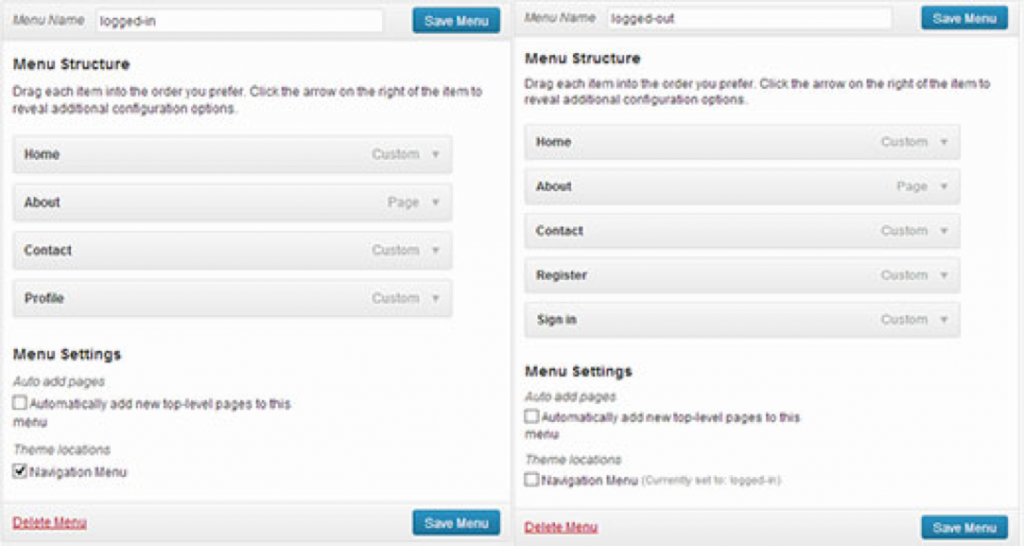Expand Sign in item arrow in logged-out menu

point(944,319)
